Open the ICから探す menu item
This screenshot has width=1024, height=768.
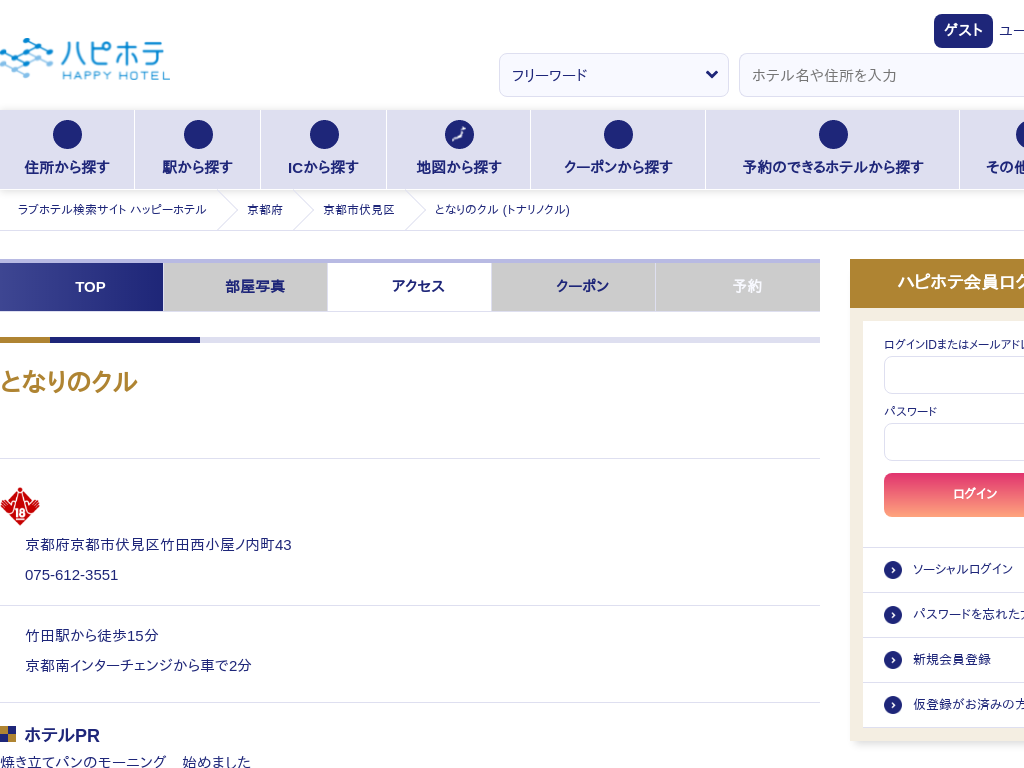(x=324, y=150)
